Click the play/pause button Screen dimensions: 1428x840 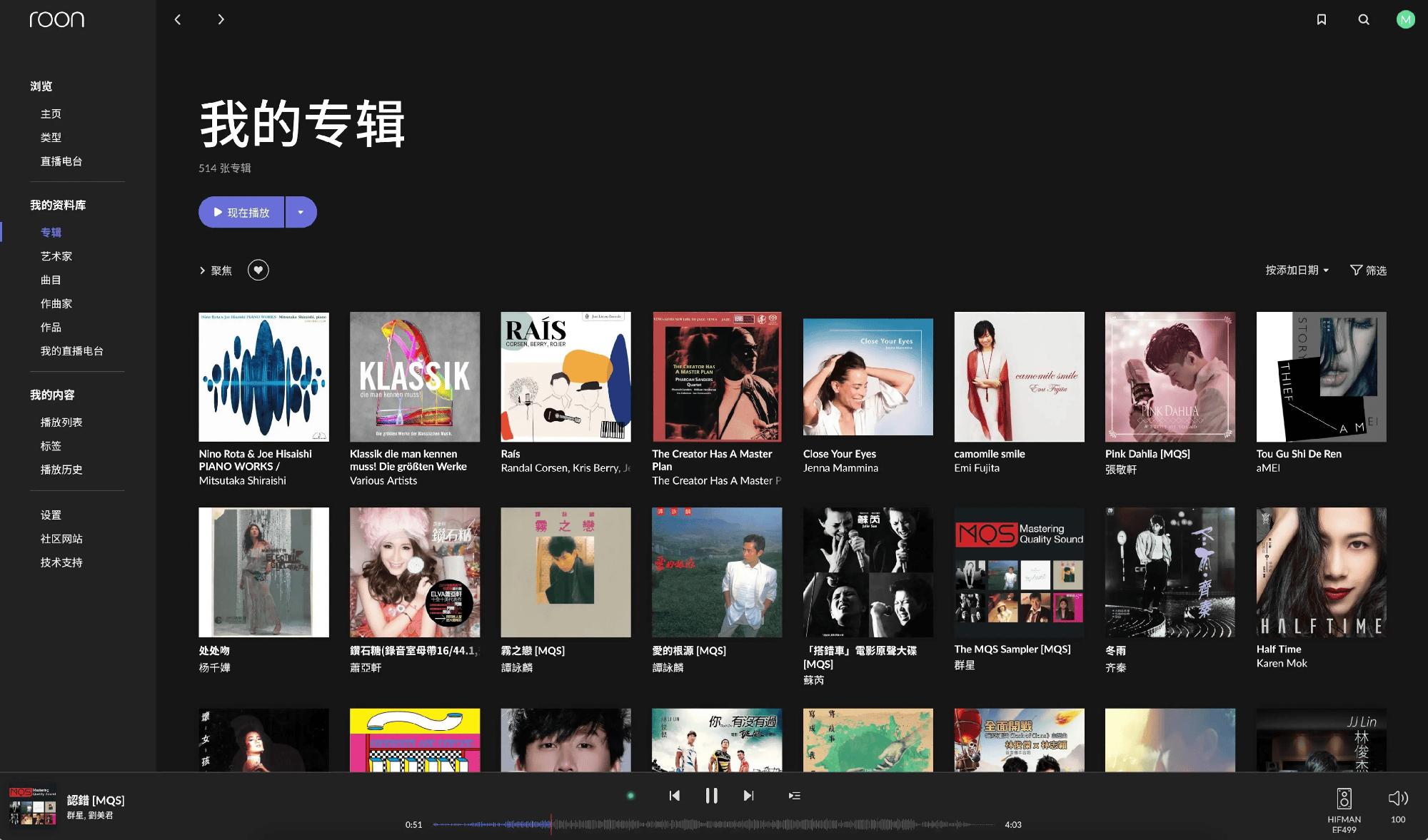[x=711, y=796]
